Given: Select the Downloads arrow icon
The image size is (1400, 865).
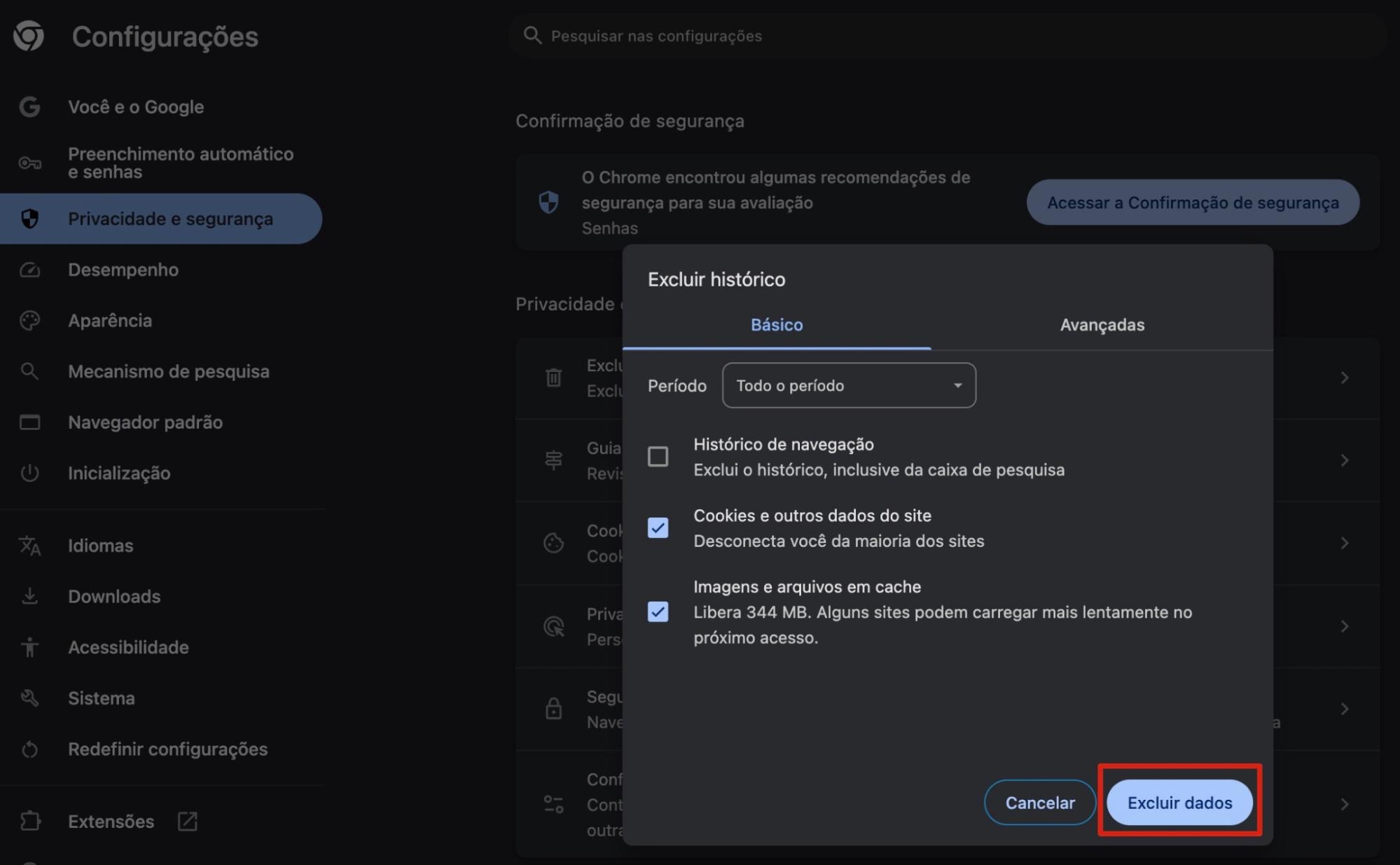Looking at the screenshot, I should (x=29, y=596).
